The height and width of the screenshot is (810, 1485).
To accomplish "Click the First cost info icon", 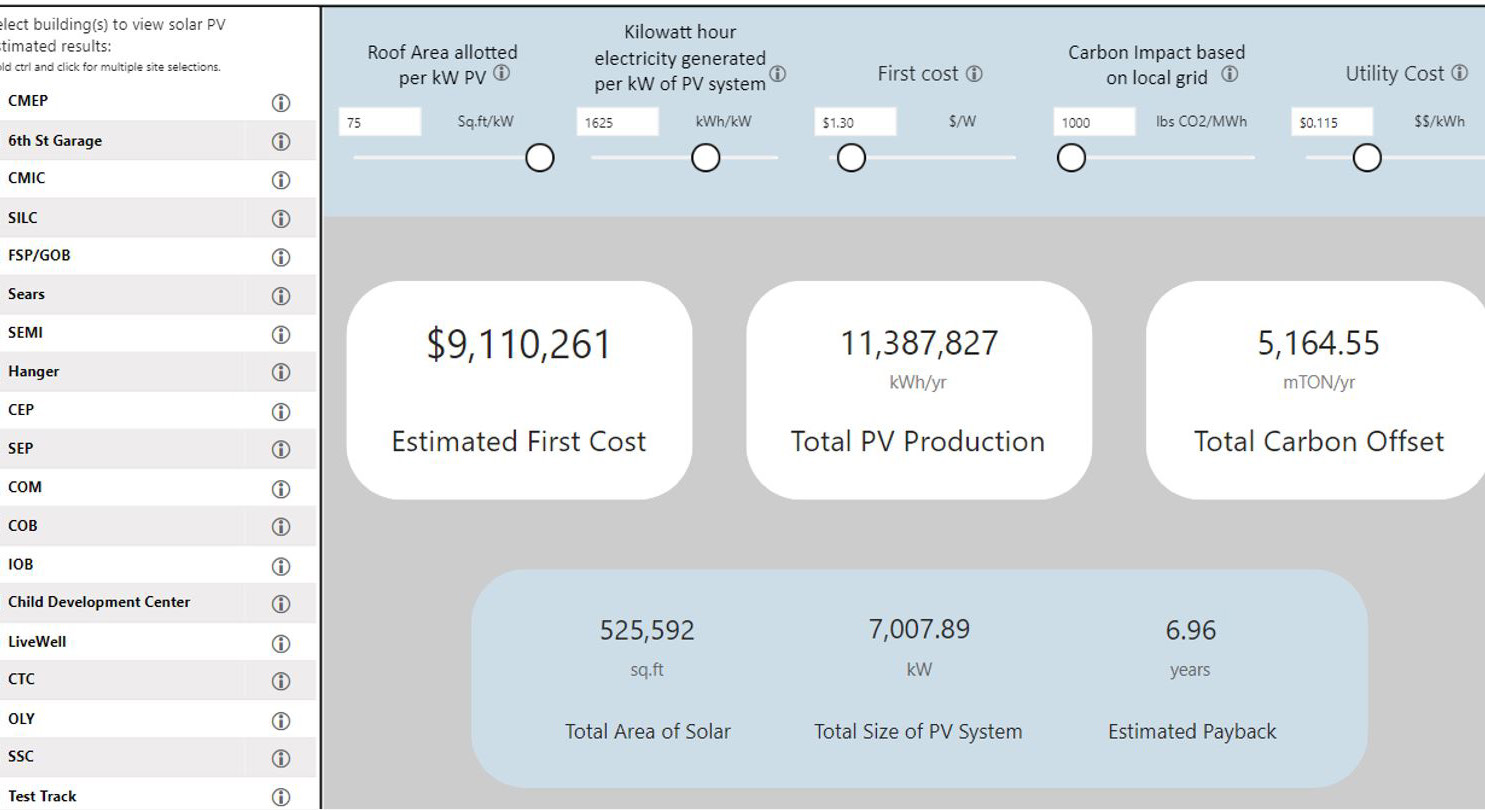I will (974, 74).
